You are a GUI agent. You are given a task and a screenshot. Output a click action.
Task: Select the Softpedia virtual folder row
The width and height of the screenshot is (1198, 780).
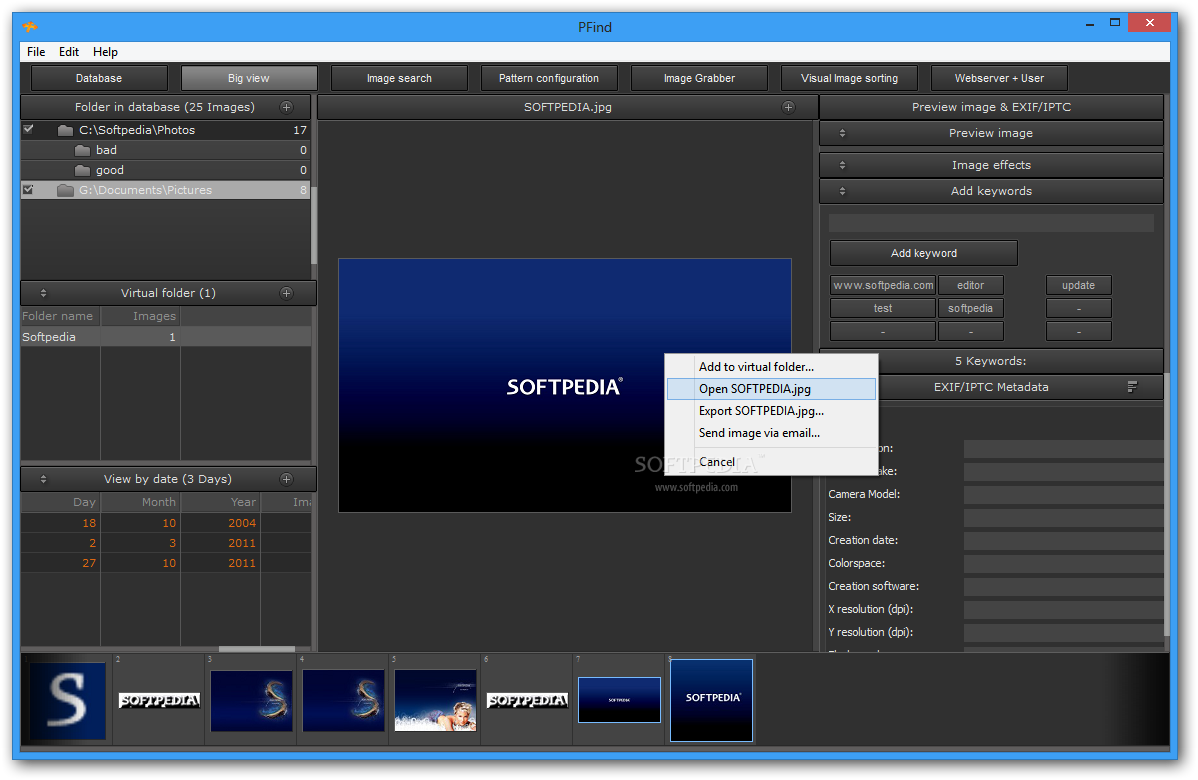166,337
